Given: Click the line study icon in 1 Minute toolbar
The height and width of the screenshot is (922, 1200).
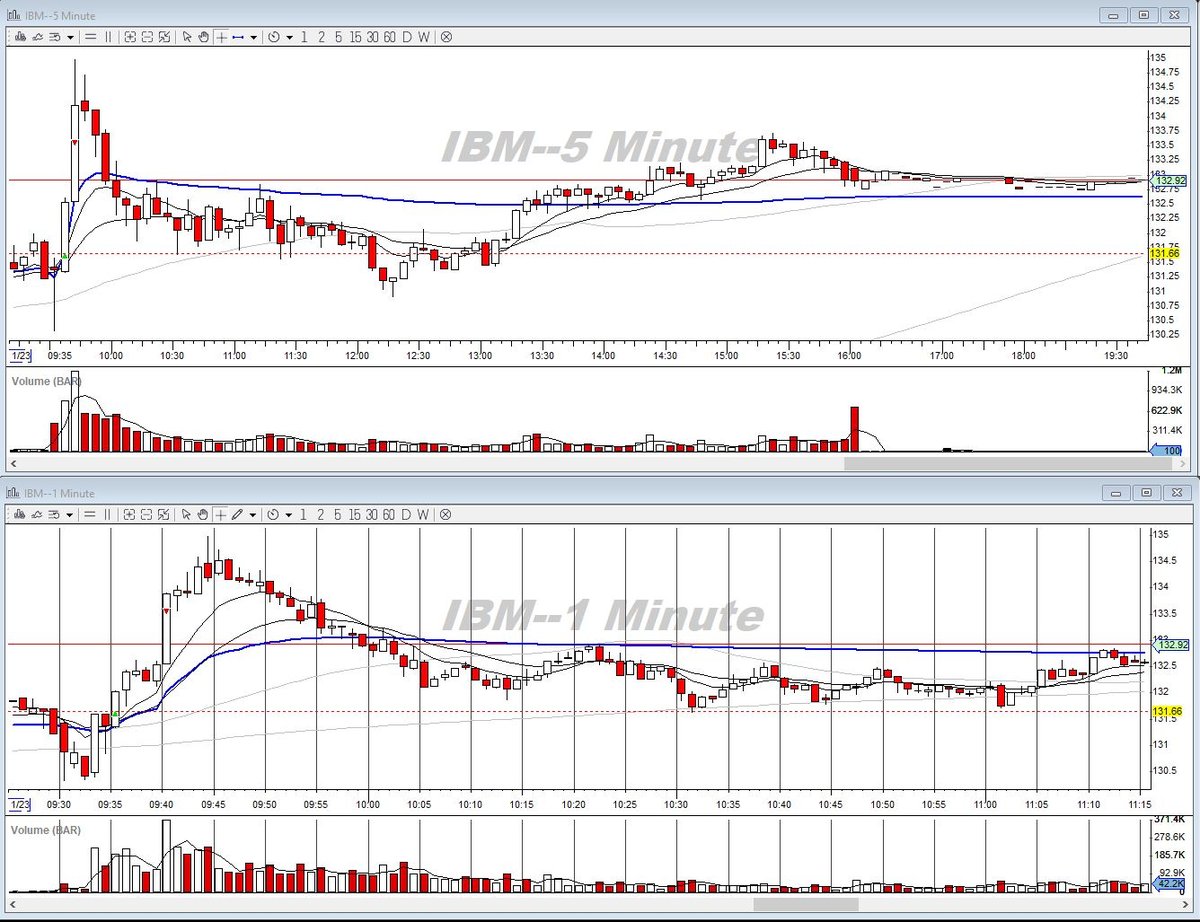Looking at the screenshot, I should point(37,515).
